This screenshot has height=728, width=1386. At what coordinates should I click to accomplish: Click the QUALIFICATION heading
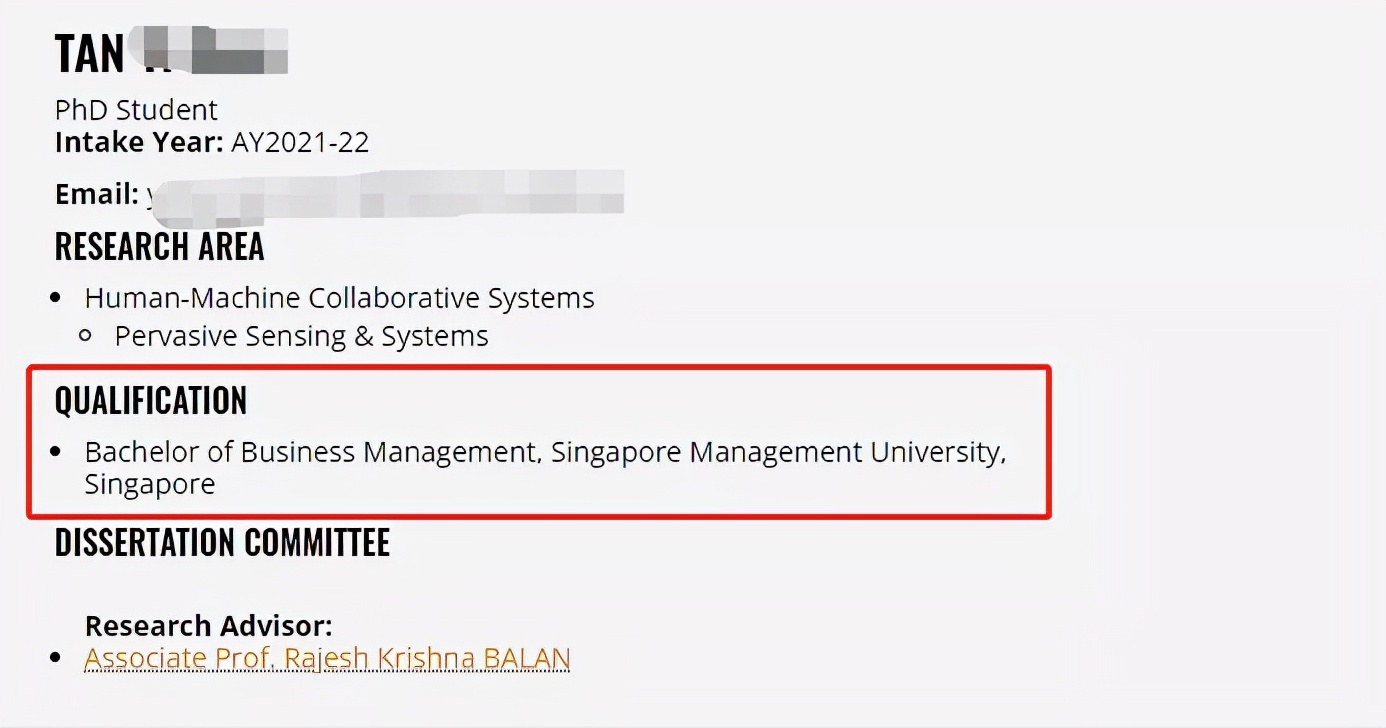pyautogui.click(x=150, y=400)
